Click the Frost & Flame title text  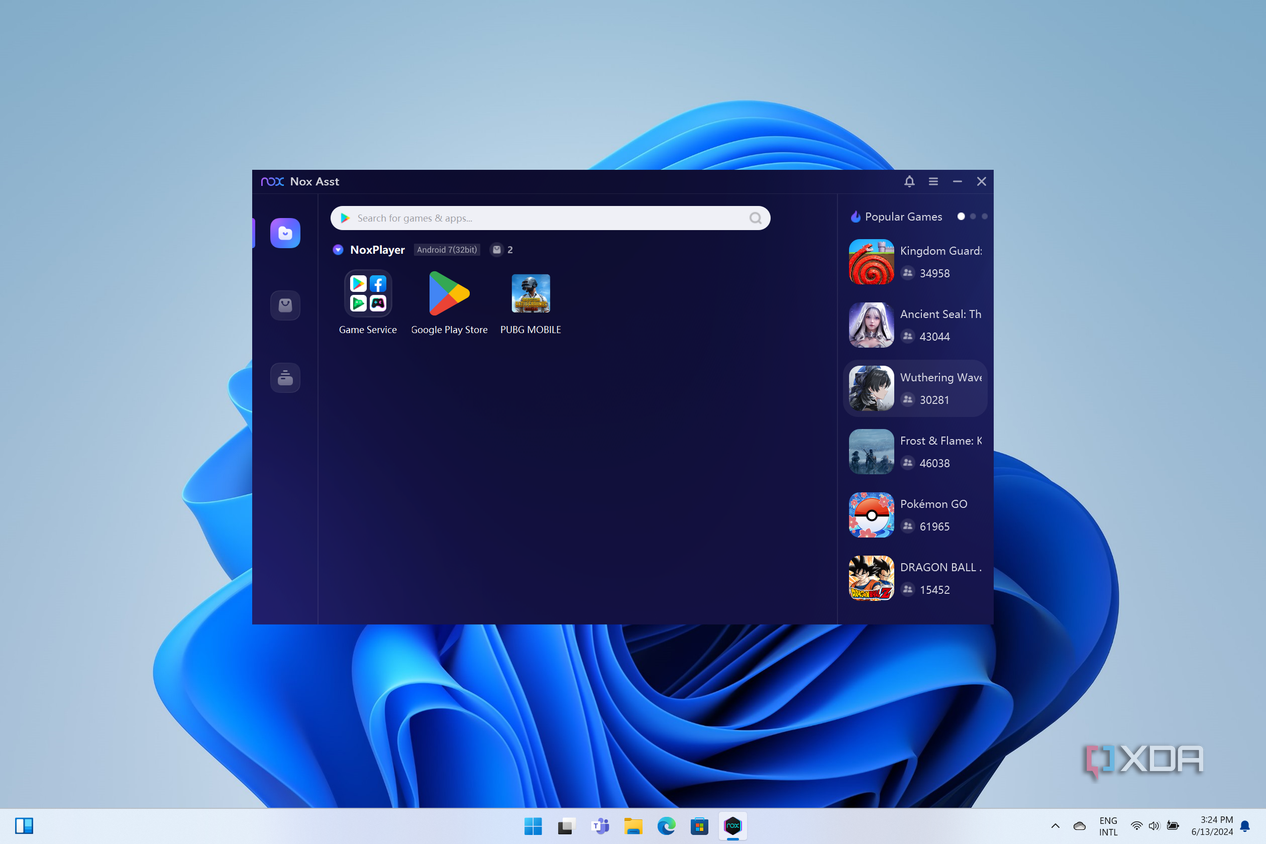[941, 441]
